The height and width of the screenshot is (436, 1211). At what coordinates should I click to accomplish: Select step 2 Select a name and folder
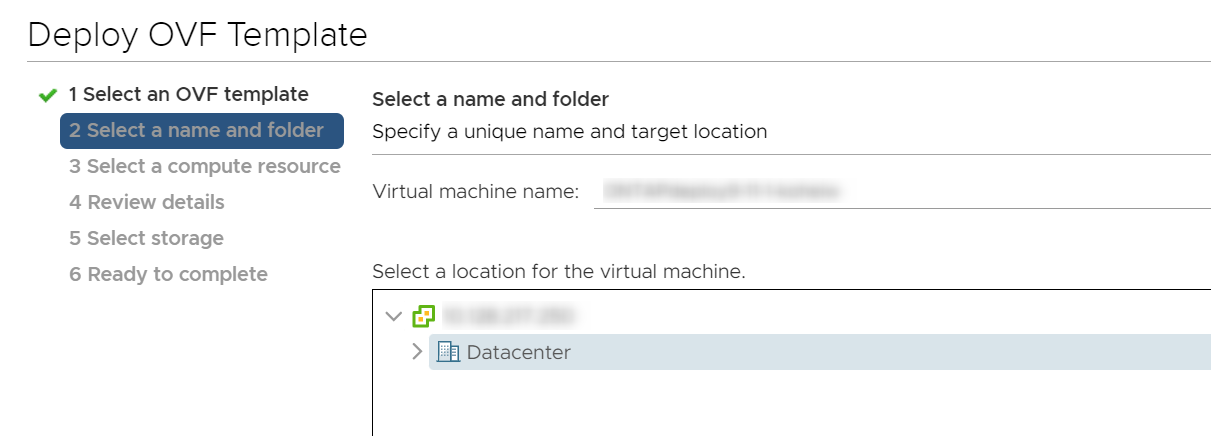pos(201,131)
